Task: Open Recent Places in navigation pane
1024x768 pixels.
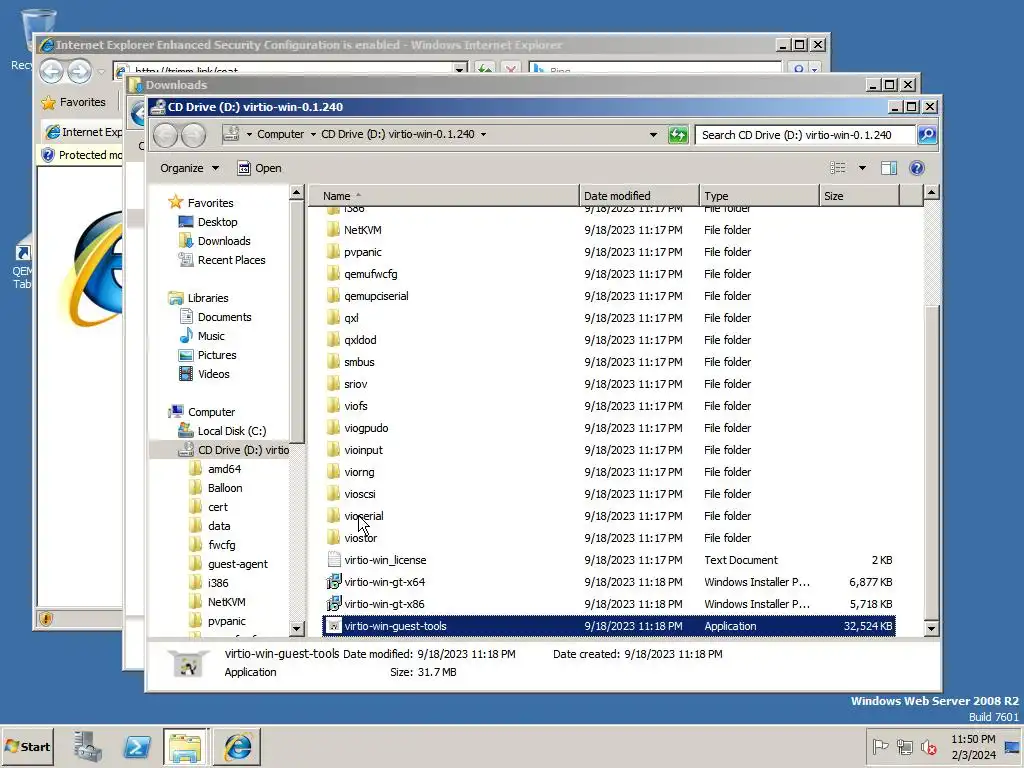Action: (231, 260)
